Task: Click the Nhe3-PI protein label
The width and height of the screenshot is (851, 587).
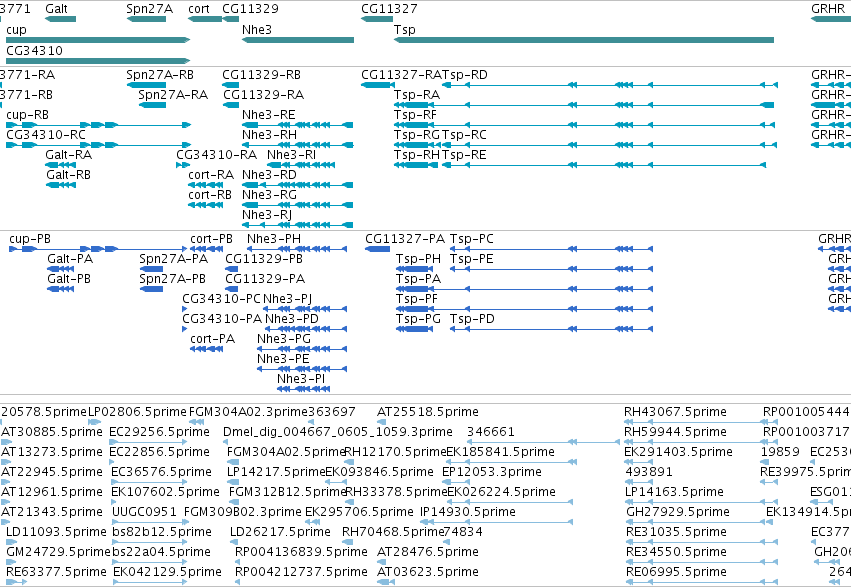Action: point(301,379)
